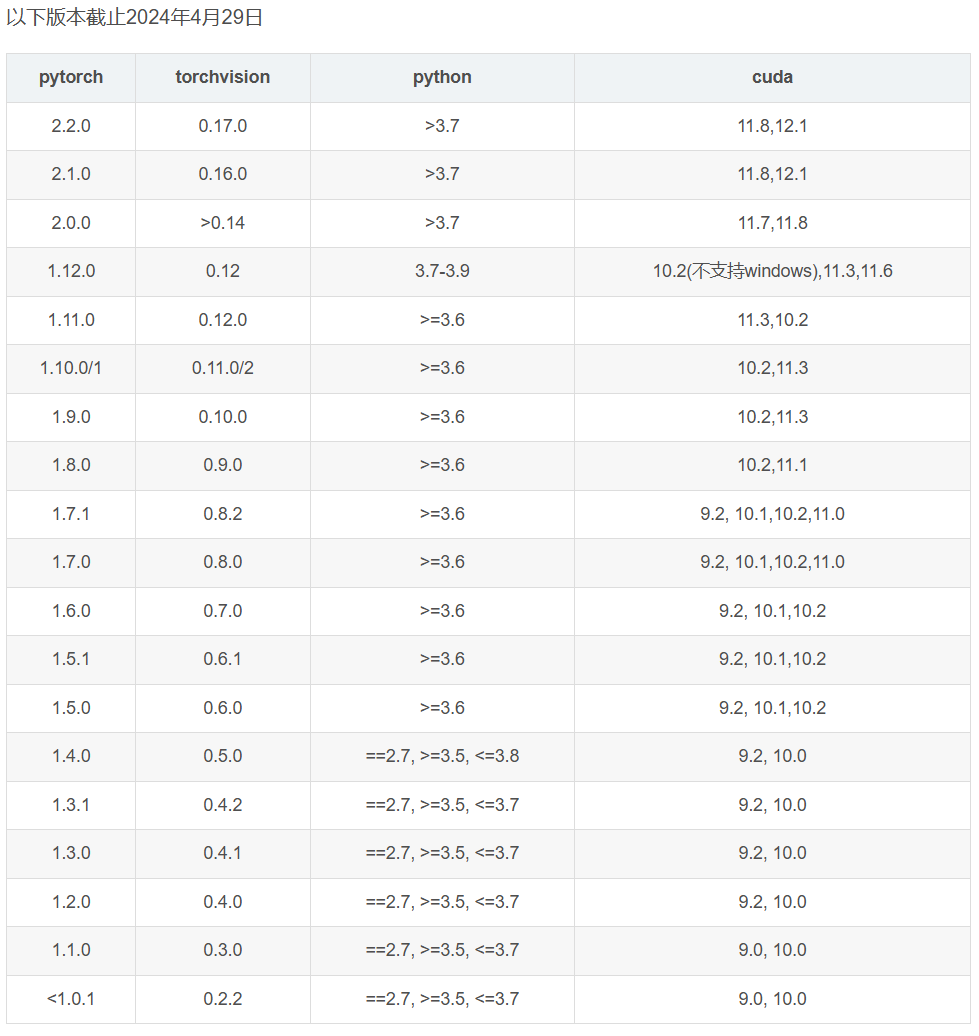
Task: Click the cuda cell 11.7,11.8
Action: click(x=772, y=223)
